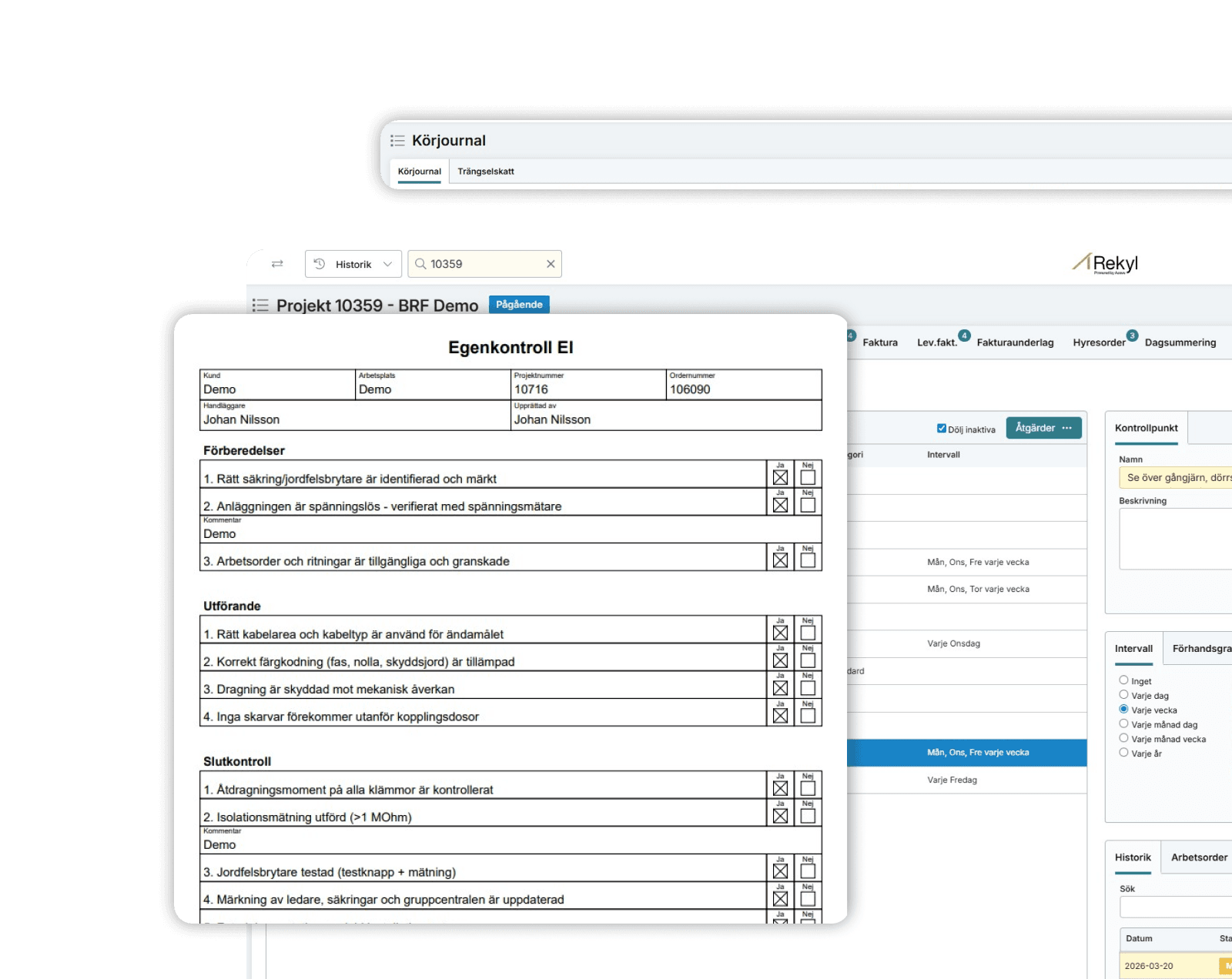This screenshot has width=1232, height=979.
Task: Click the search magnifier icon
Action: coord(420,264)
